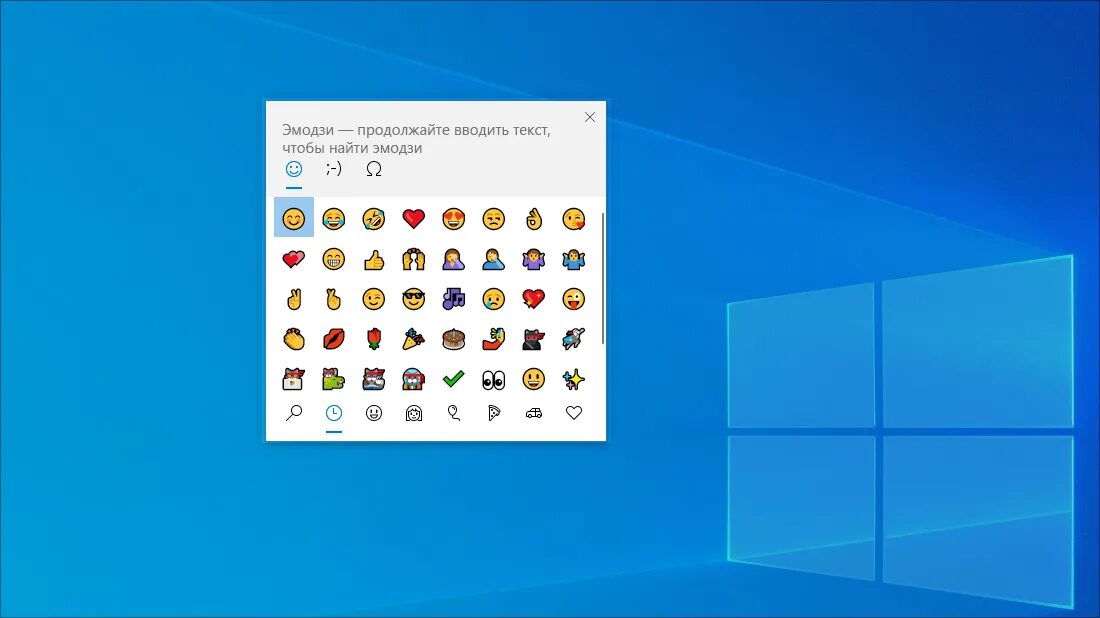Open the smiley faces category

(373, 412)
